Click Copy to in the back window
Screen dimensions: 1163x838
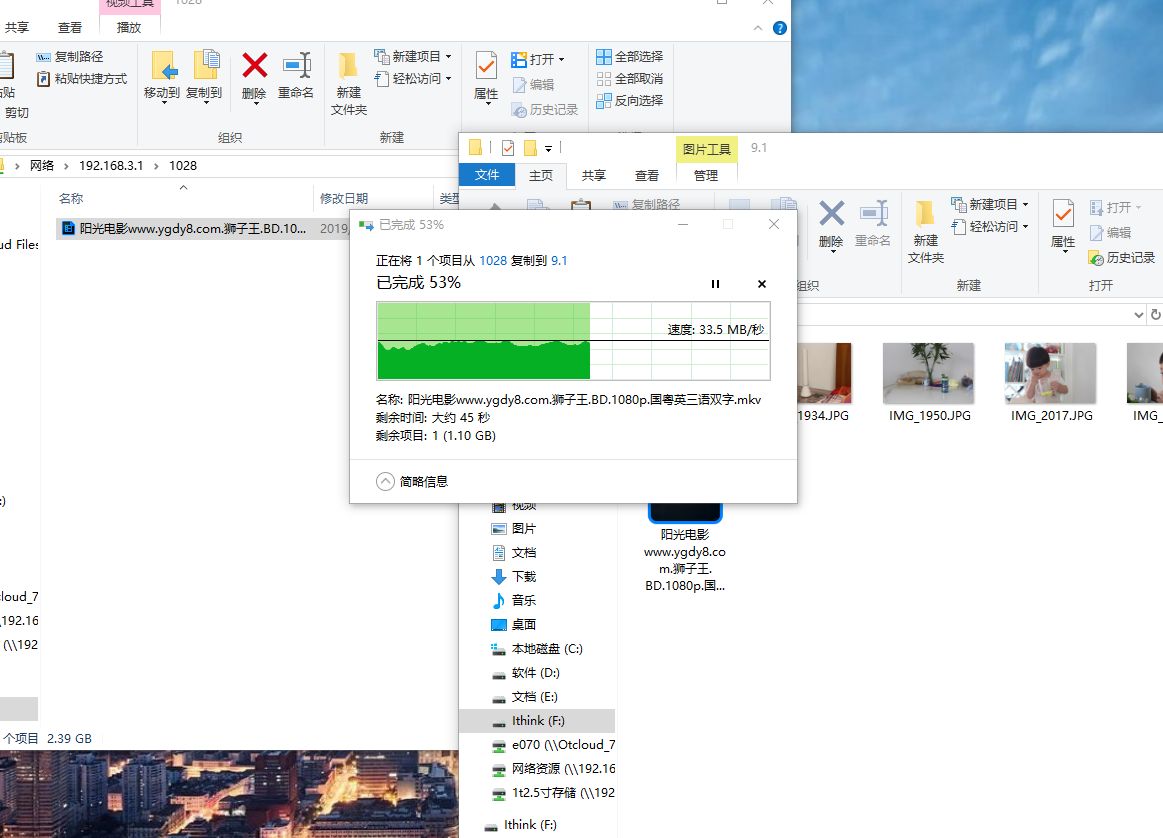(204, 75)
